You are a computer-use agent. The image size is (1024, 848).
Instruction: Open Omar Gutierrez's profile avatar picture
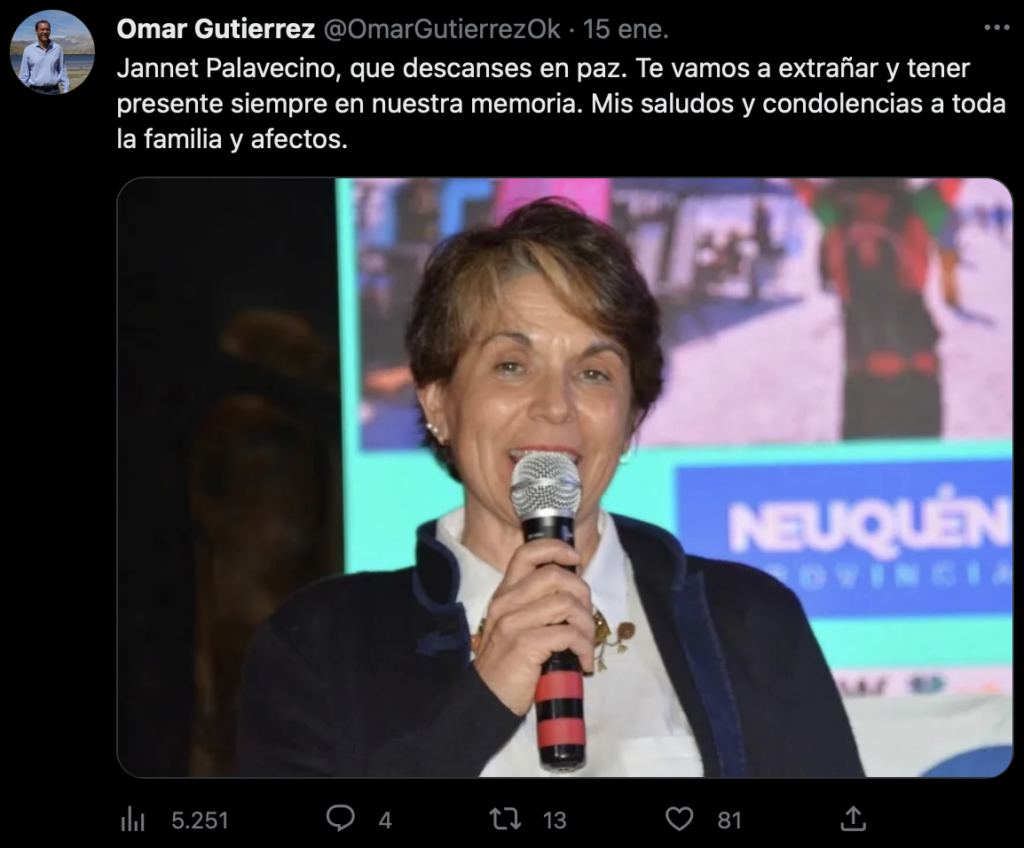tap(52, 52)
